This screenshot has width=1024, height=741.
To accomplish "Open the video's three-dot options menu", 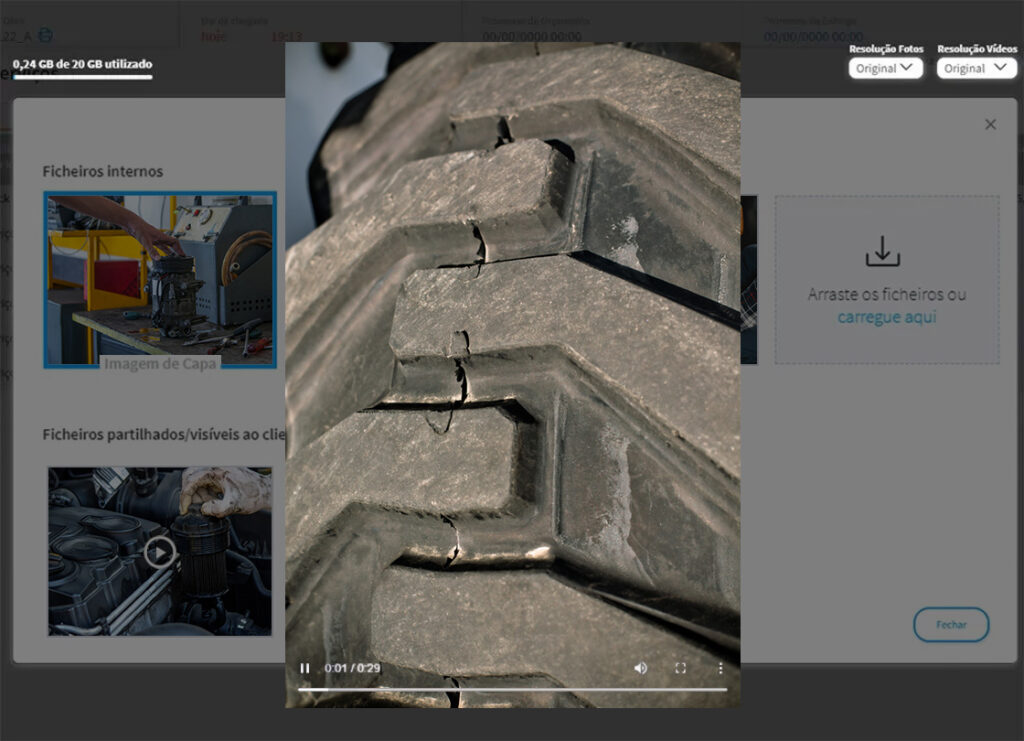I will click(x=720, y=668).
